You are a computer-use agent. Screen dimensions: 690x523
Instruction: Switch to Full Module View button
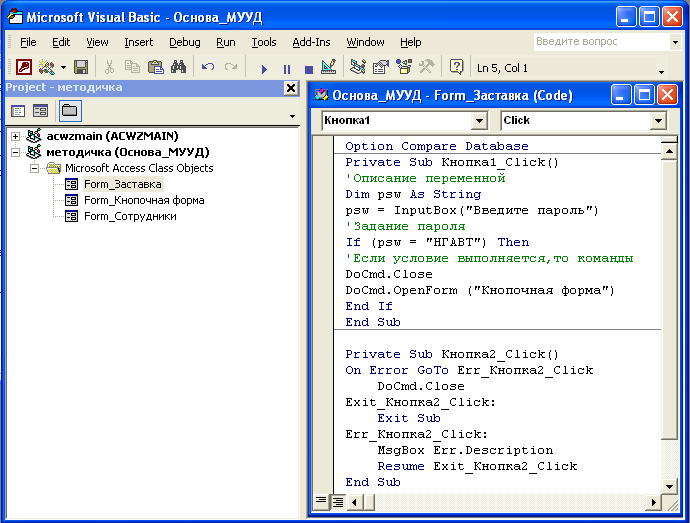point(338,501)
